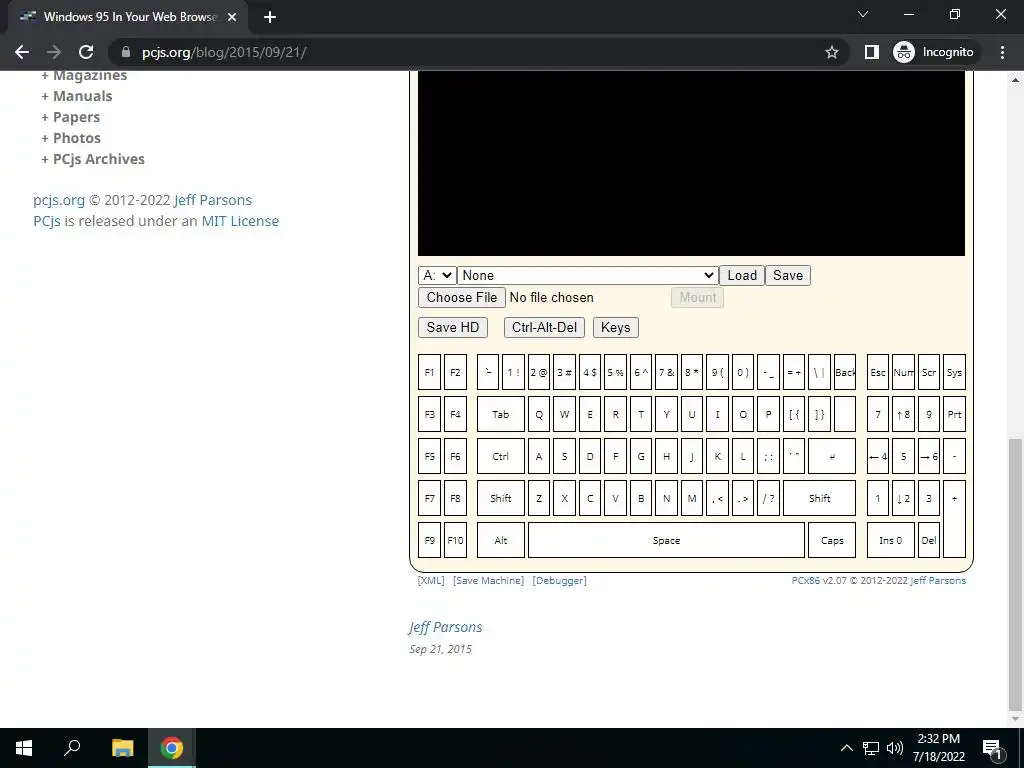Toggle the Caps lock virtual key
This screenshot has height=768, width=1024.
click(832, 540)
